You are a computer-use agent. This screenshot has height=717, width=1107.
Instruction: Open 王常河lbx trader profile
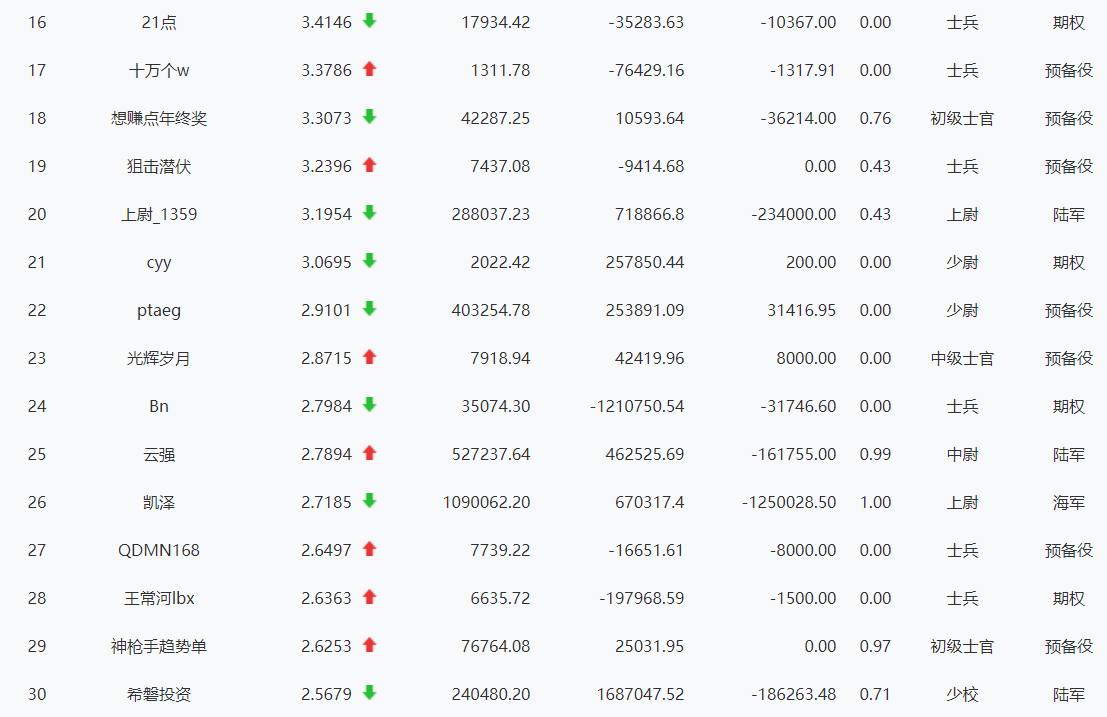[x=159, y=598]
